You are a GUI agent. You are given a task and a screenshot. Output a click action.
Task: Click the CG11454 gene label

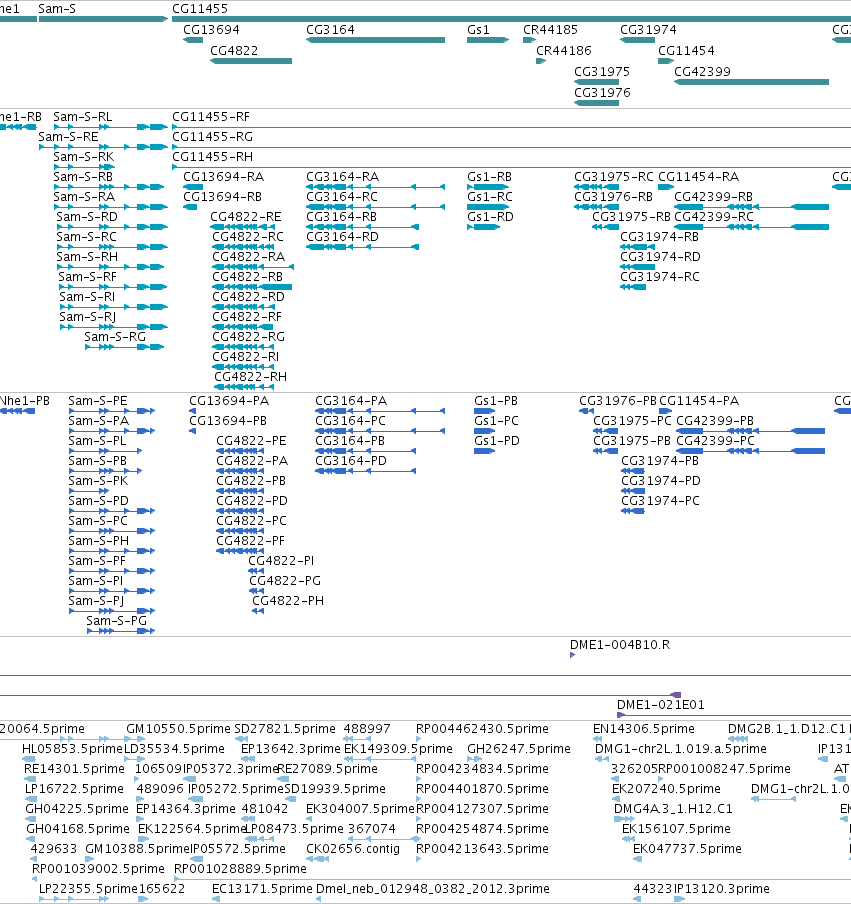(x=686, y=50)
